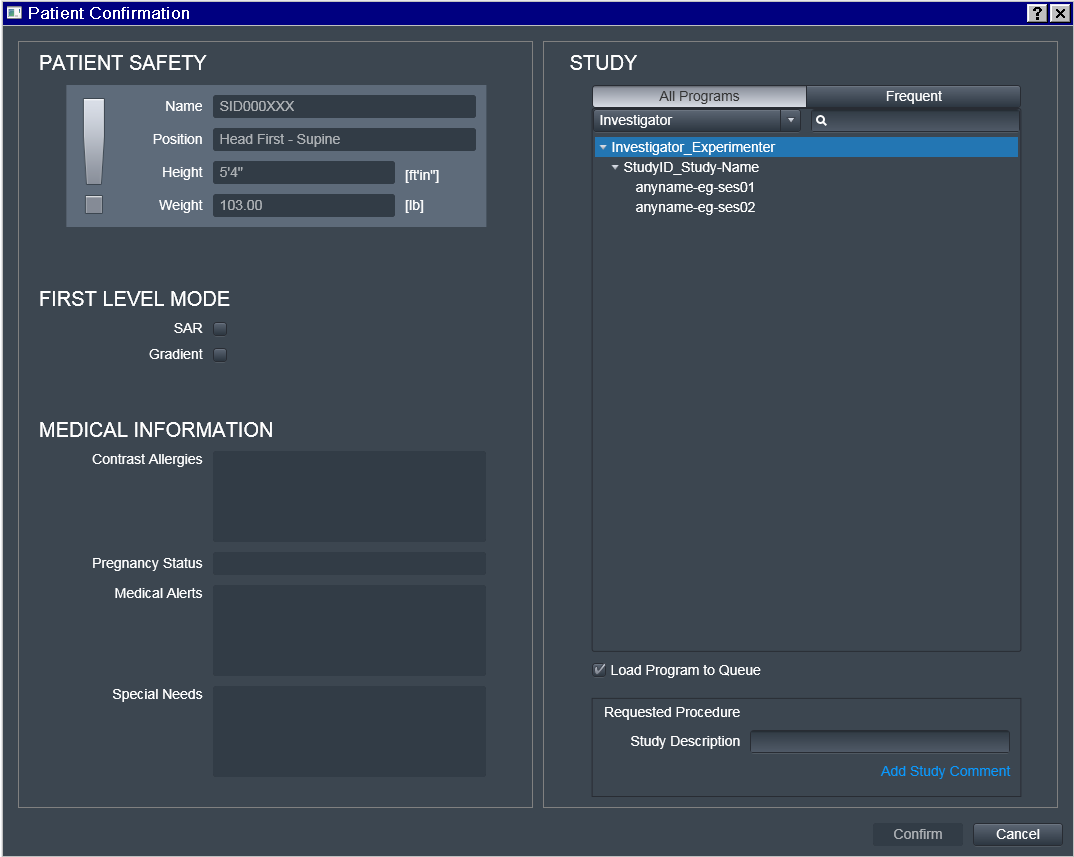Close the Patient Confirmation dialog
Viewport: 1074px width, 857px height.
(1060, 13)
